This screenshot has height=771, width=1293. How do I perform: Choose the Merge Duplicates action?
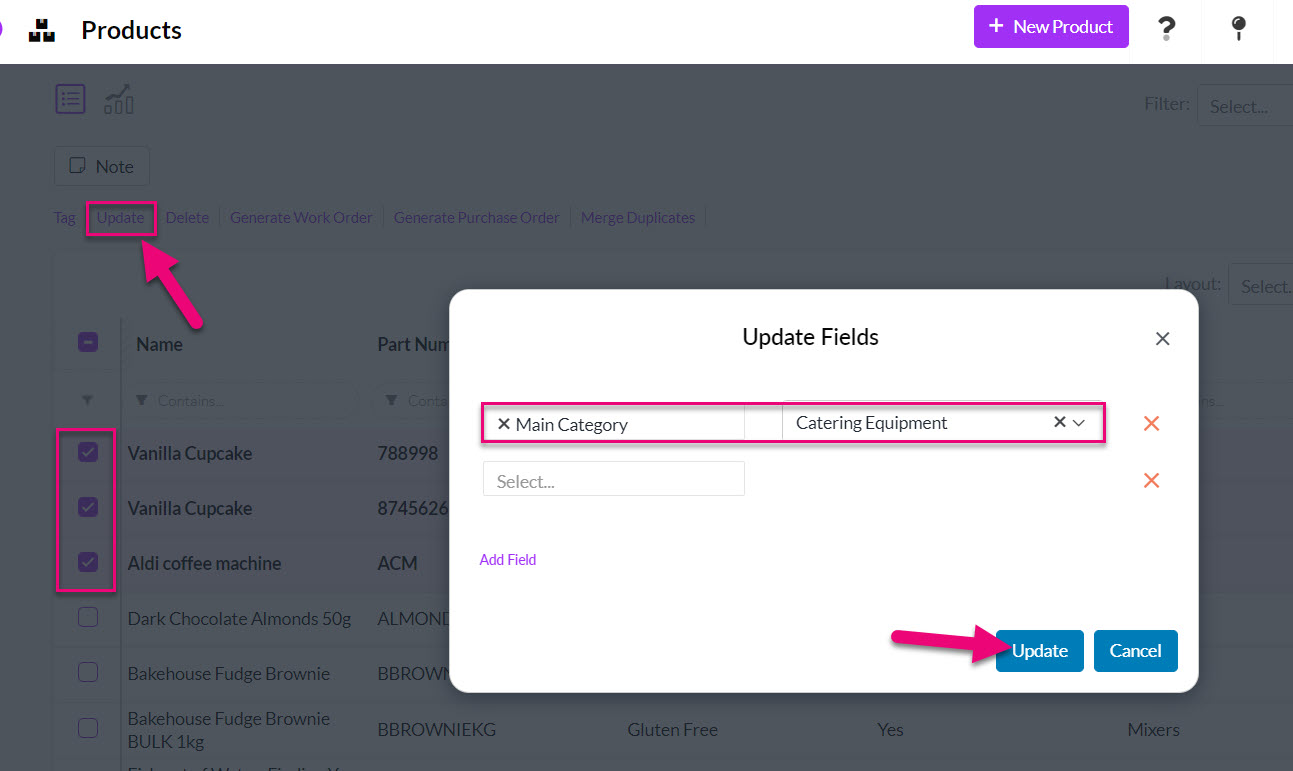[637, 217]
